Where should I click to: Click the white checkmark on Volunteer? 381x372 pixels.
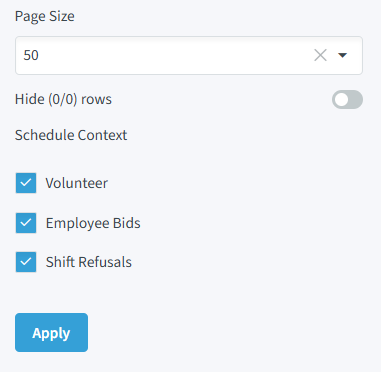tap(26, 183)
